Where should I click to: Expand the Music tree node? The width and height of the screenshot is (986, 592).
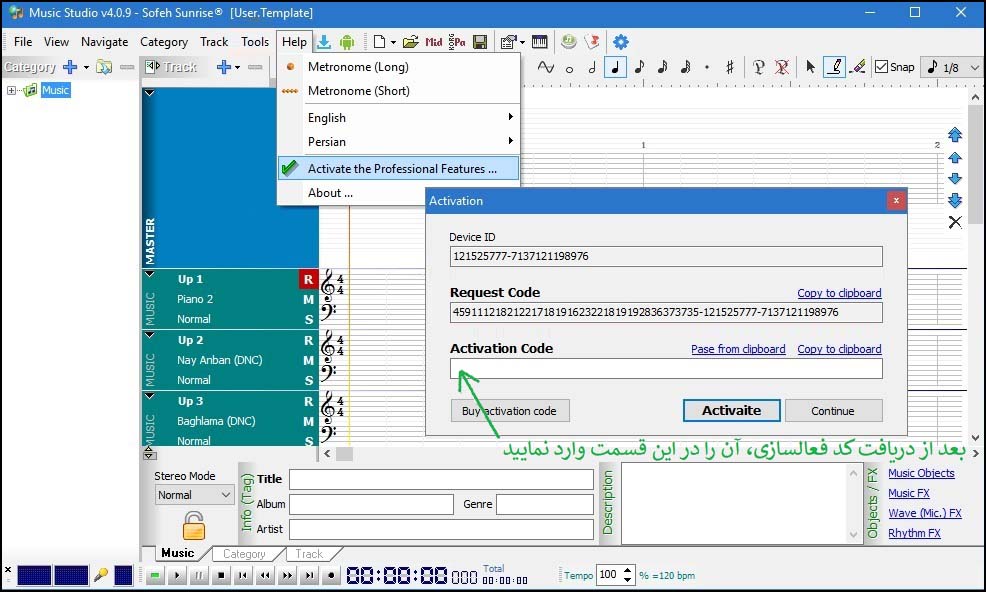pos(11,91)
